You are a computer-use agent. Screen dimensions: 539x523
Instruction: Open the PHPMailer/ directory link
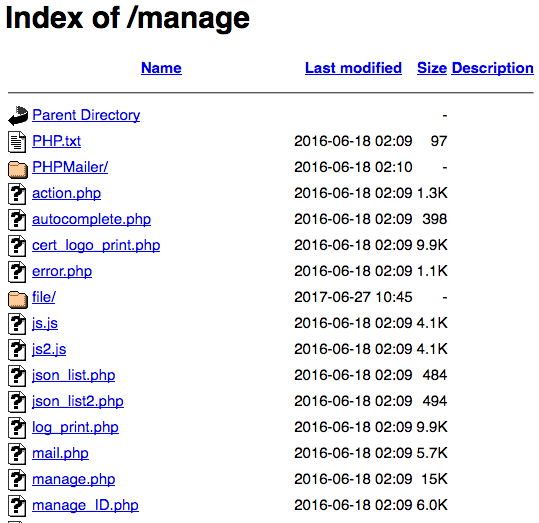70,167
